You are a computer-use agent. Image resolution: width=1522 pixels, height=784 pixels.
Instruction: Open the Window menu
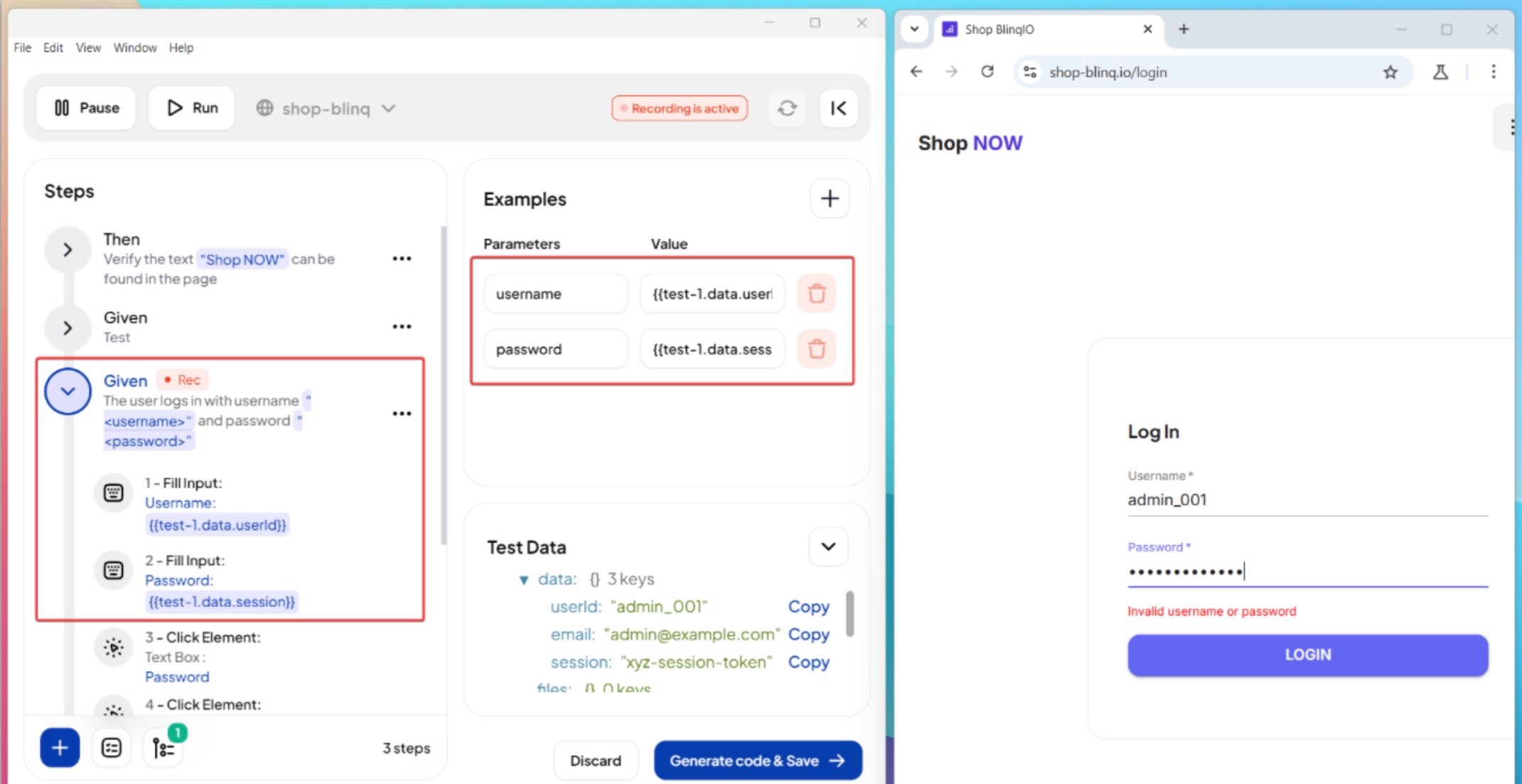coord(135,48)
